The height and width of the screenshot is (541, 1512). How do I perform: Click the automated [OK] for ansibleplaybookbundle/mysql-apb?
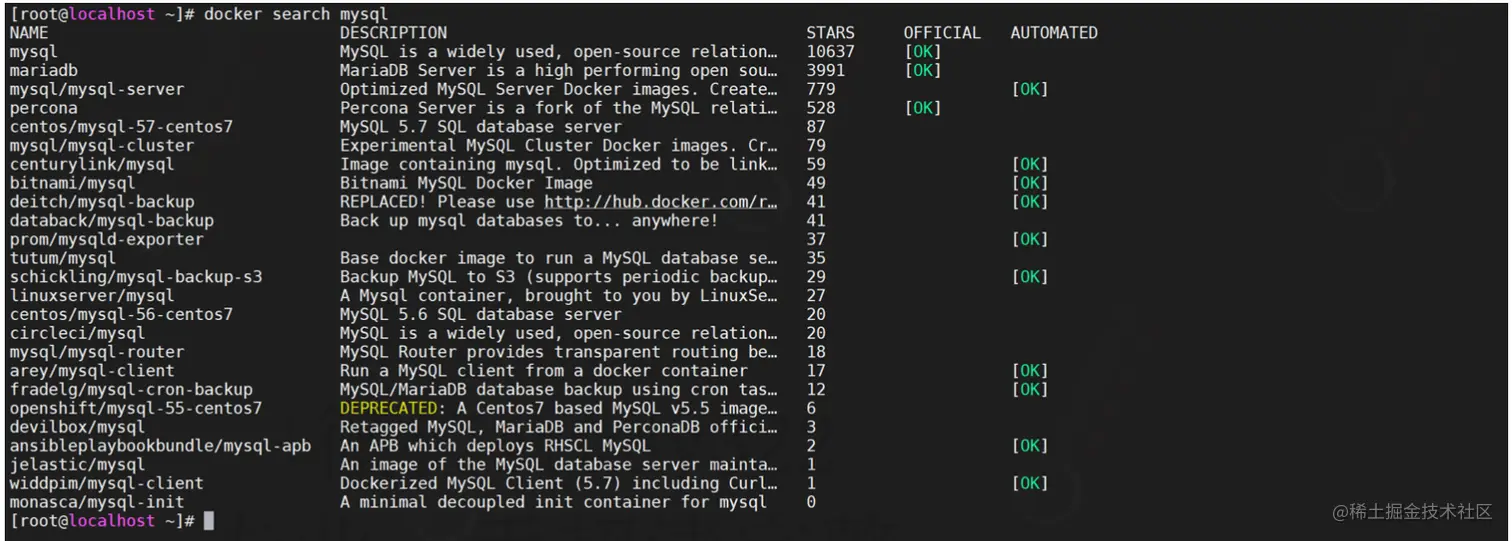click(x=1030, y=446)
